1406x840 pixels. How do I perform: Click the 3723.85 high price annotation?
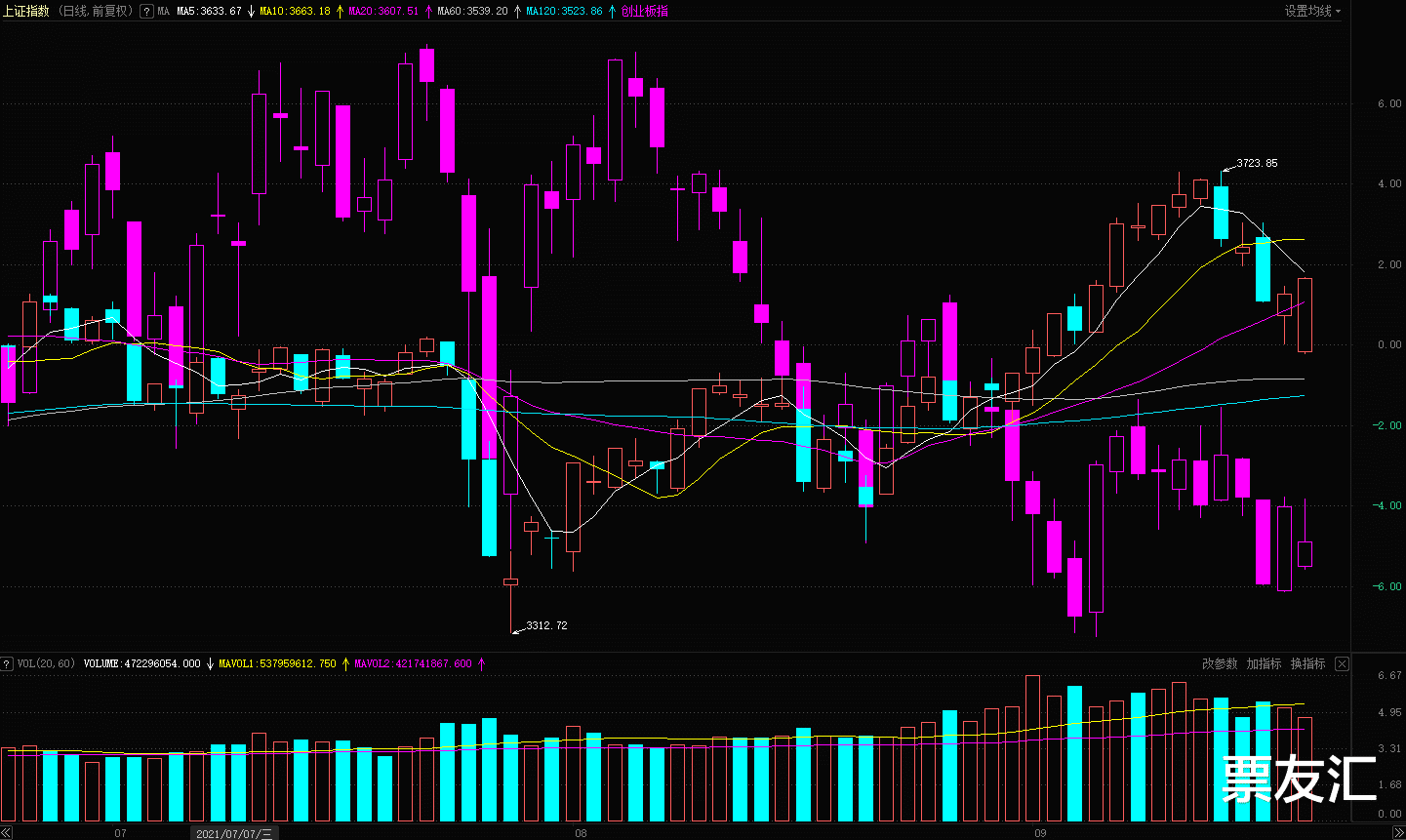pos(1257,164)
